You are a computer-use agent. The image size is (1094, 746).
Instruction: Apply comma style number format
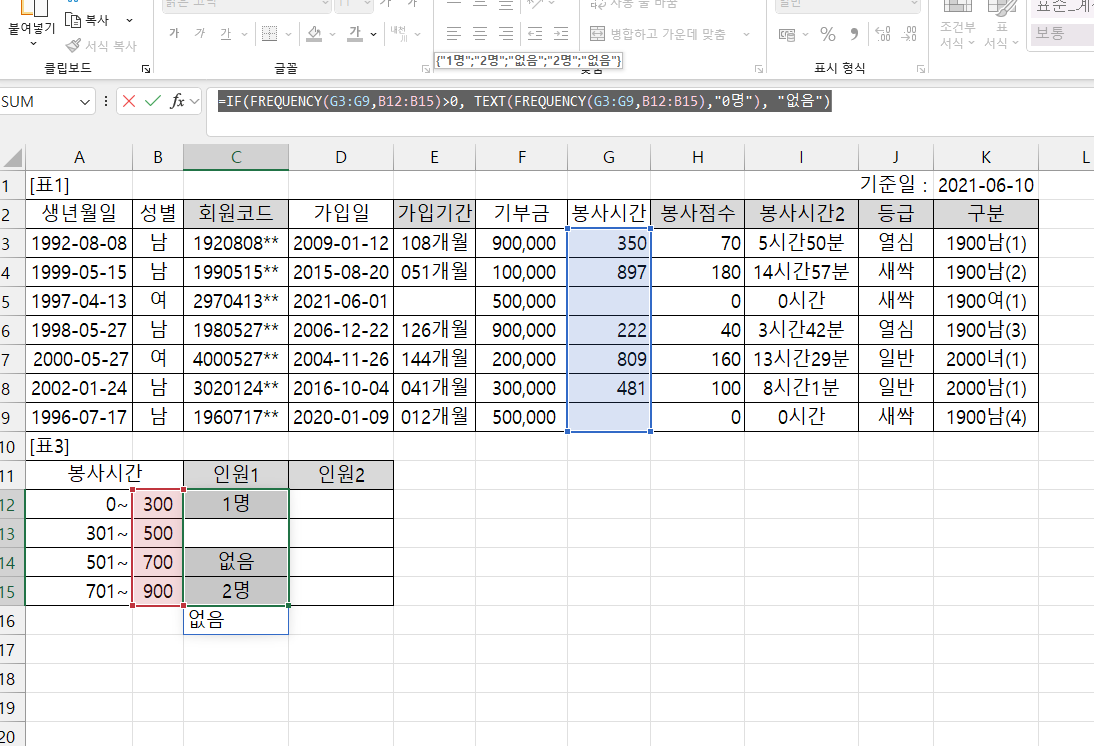pos(855,34)
